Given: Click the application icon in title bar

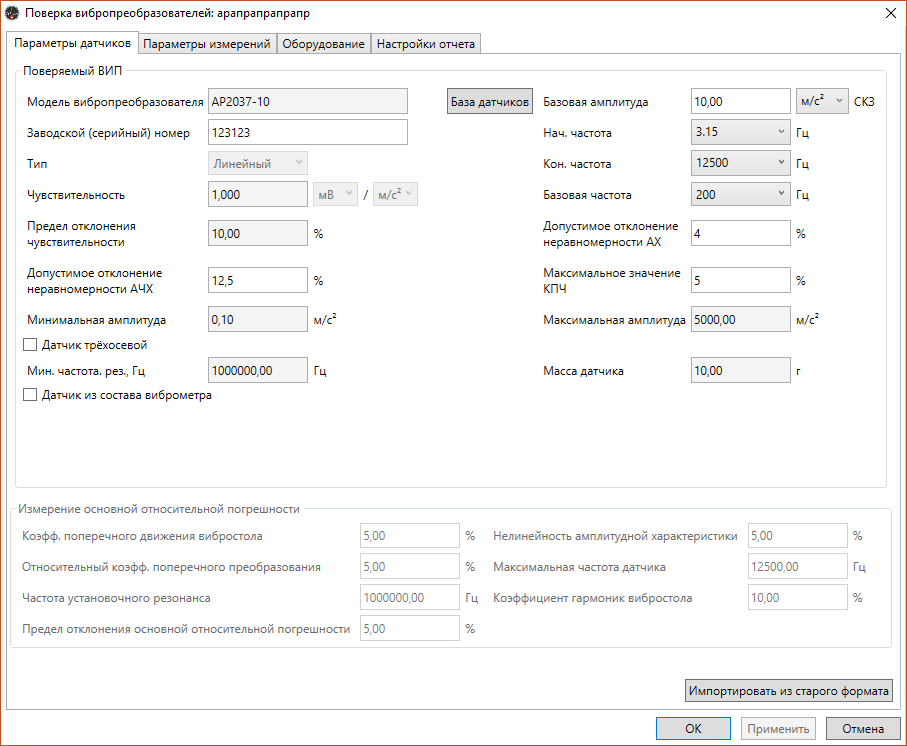Looking at the screenshot, I should (x=13, y=13).
